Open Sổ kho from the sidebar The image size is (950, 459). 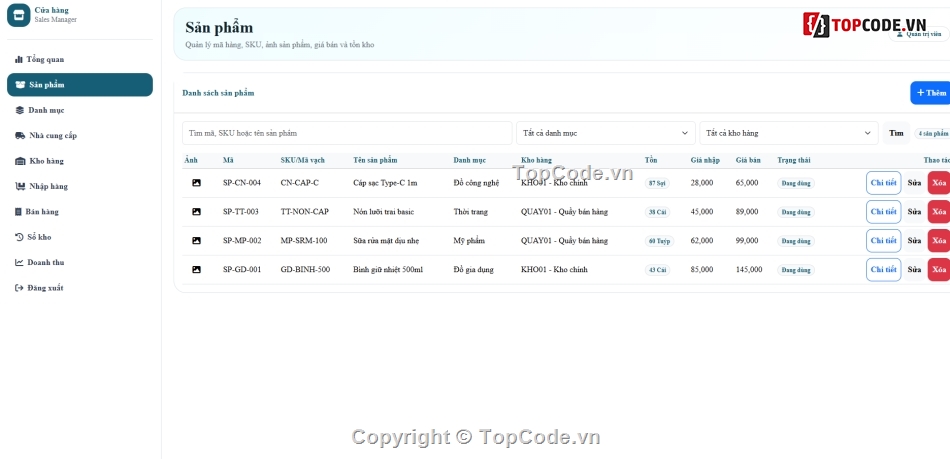coord(80,237)
